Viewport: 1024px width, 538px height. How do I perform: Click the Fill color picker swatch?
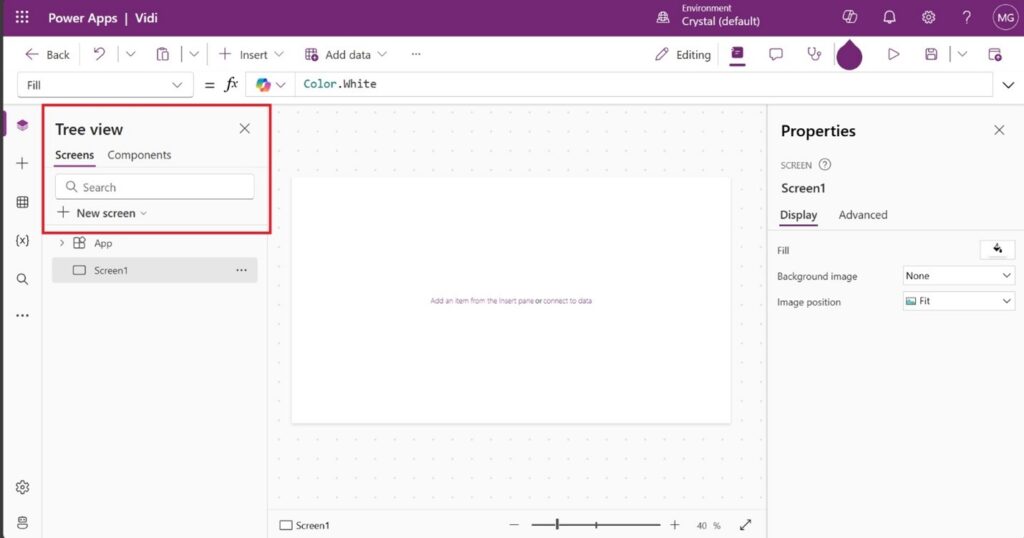pos(997,250)
